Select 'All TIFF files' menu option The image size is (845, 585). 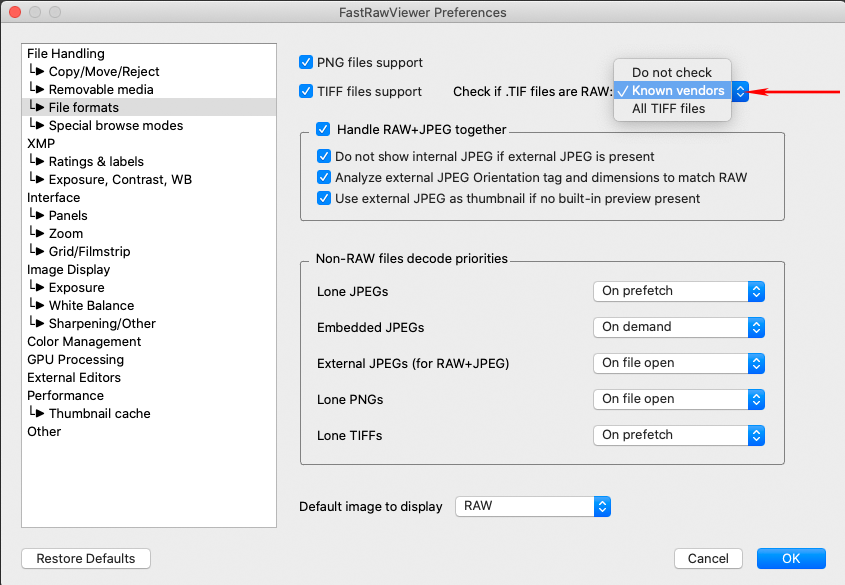click(668, 108)
